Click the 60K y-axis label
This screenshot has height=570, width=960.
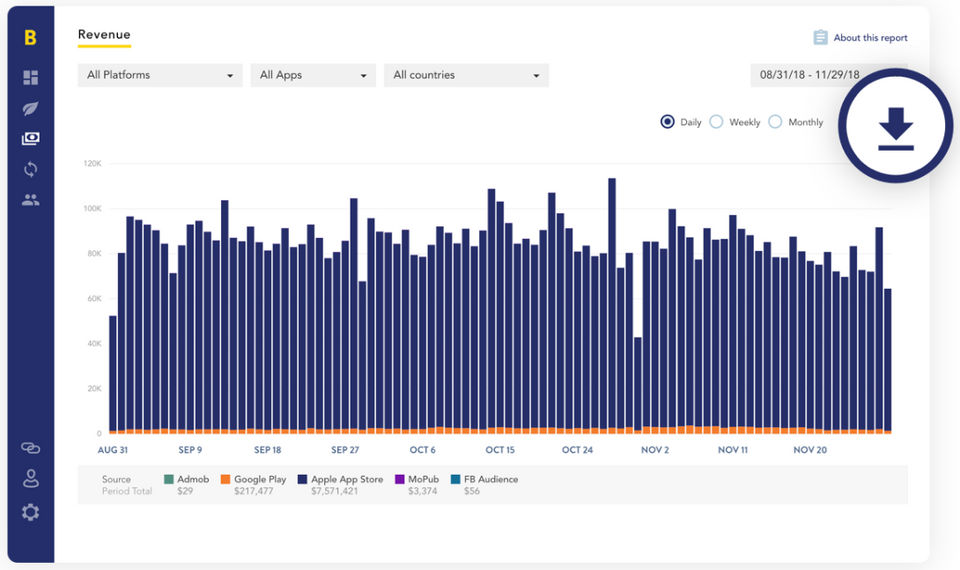pyautogui.click(x=94, y=299)
